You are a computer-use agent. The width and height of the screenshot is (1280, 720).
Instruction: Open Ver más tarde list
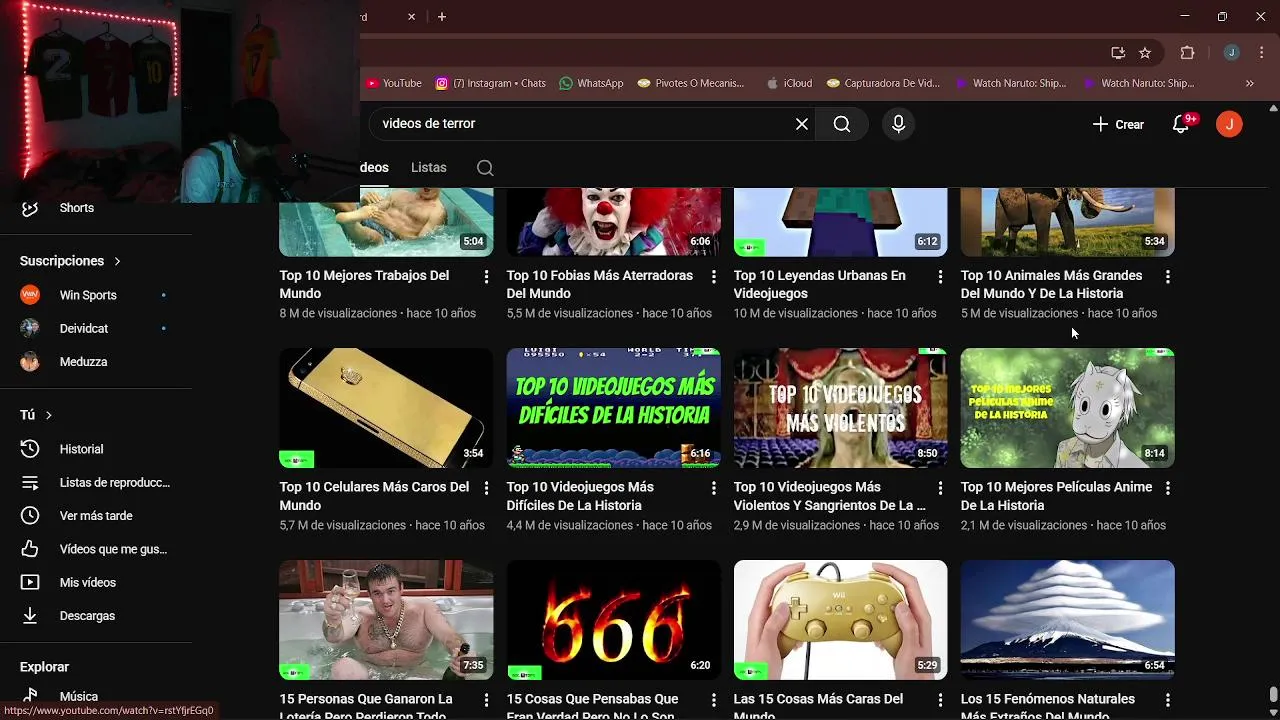click(x=96, y=516)
